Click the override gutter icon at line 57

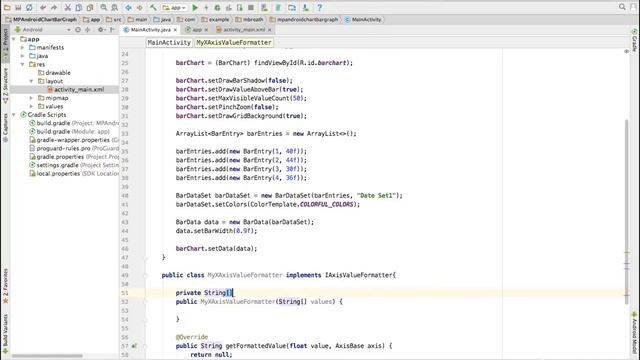pos(134,346)
